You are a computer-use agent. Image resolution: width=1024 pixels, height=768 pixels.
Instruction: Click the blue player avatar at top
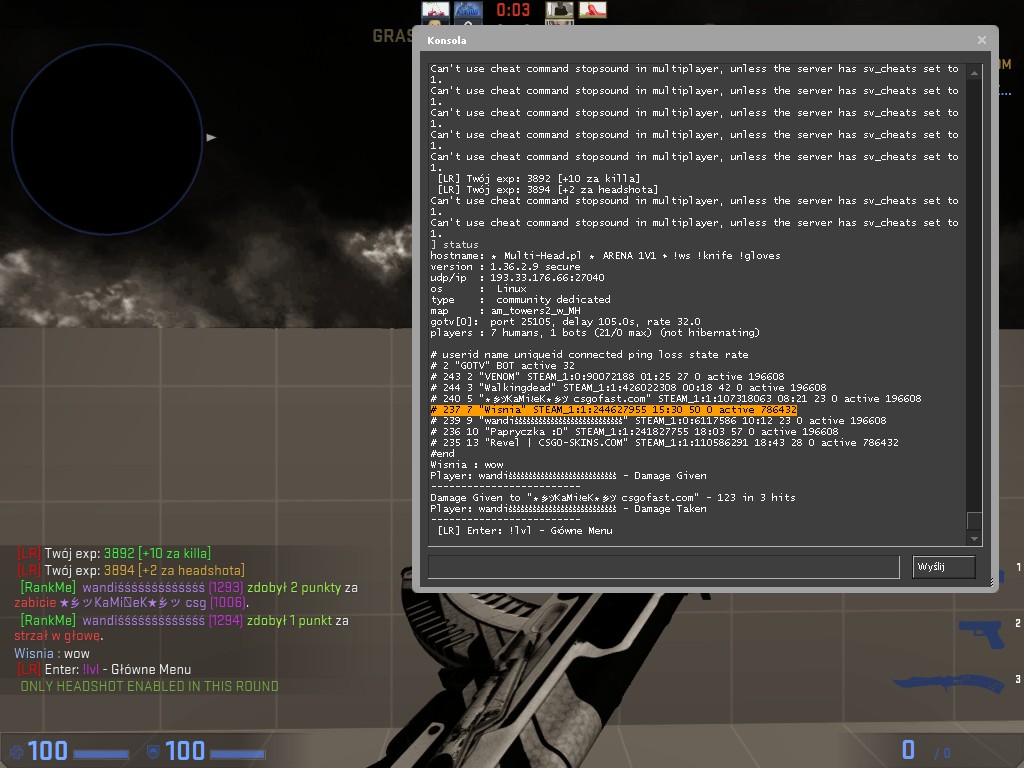tap(468, 11)
